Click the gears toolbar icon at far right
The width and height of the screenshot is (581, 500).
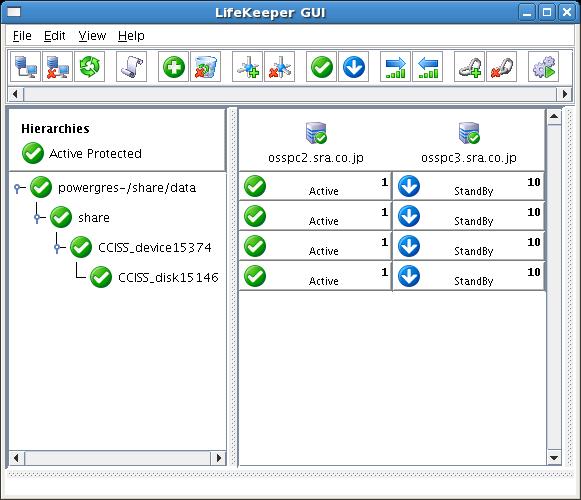pyautogui.click(x=544, y=67)
